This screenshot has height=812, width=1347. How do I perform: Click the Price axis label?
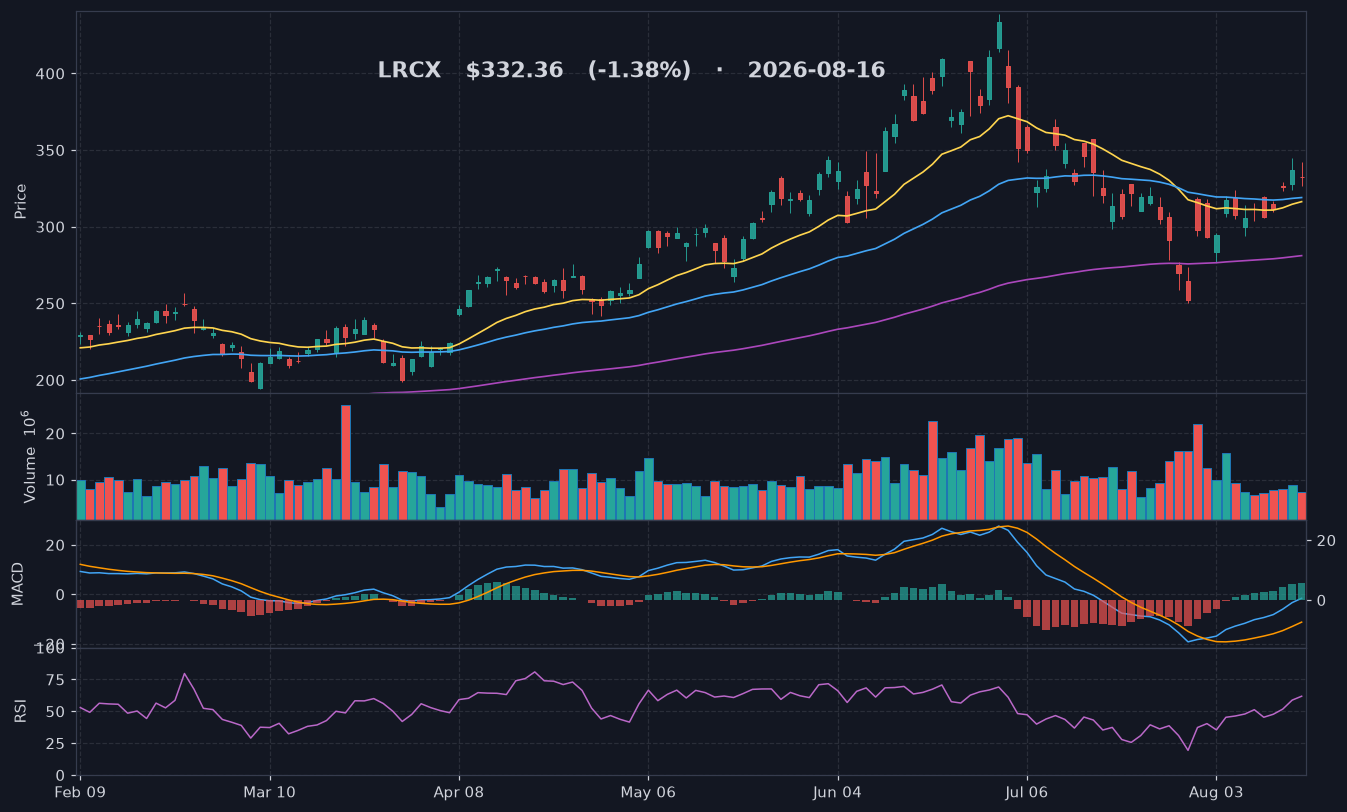21,201
